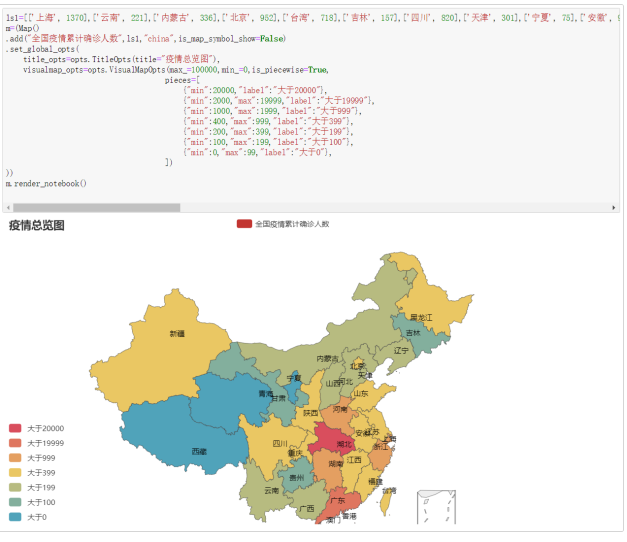627x542 pixels.
Task: Click the South China Sea inset box
Action: pyautogui.click(x=436, y=508)
